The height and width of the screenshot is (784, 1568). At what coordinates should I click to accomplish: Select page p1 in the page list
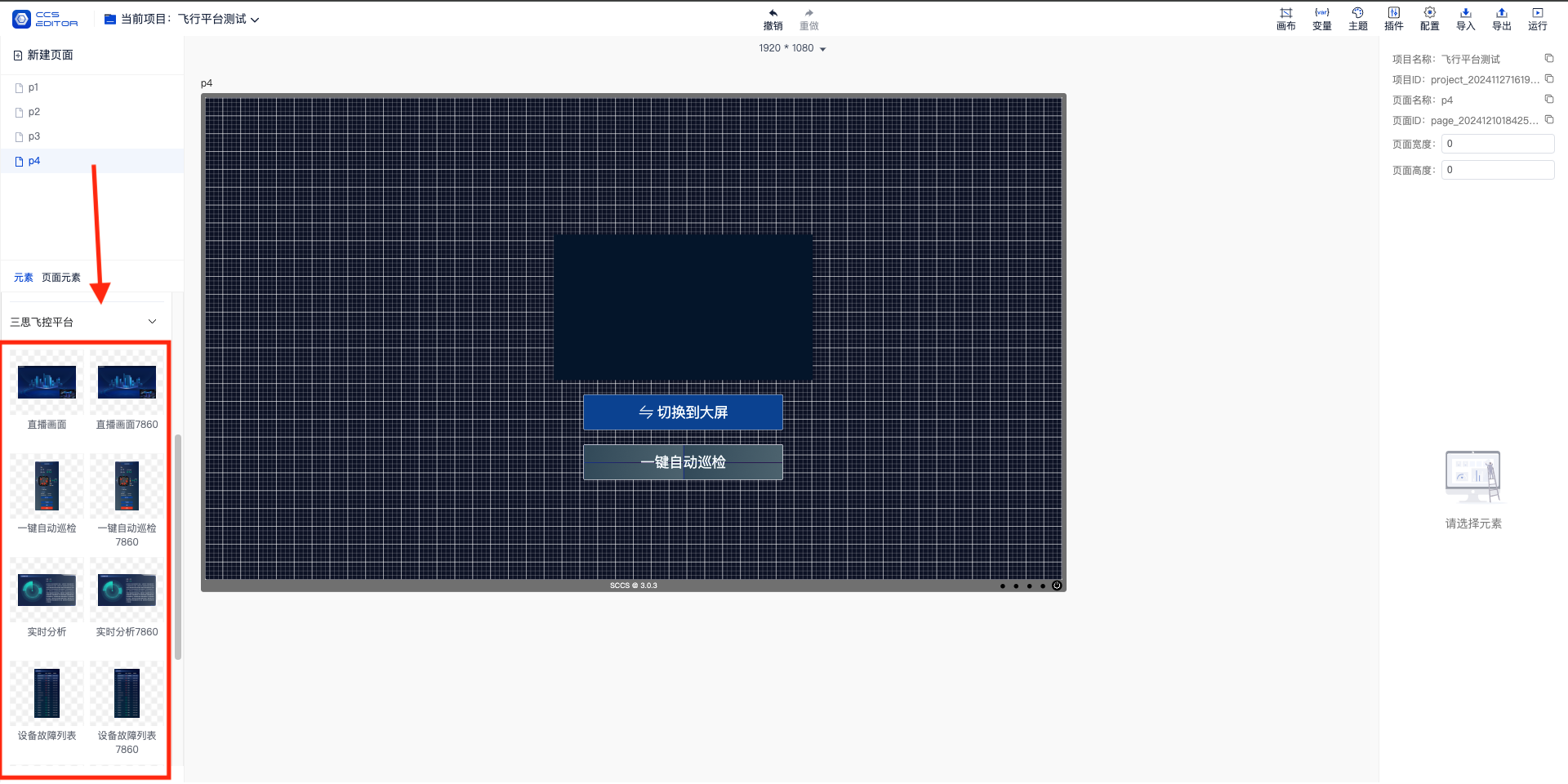pyautogui.click(x=91, y=87)
